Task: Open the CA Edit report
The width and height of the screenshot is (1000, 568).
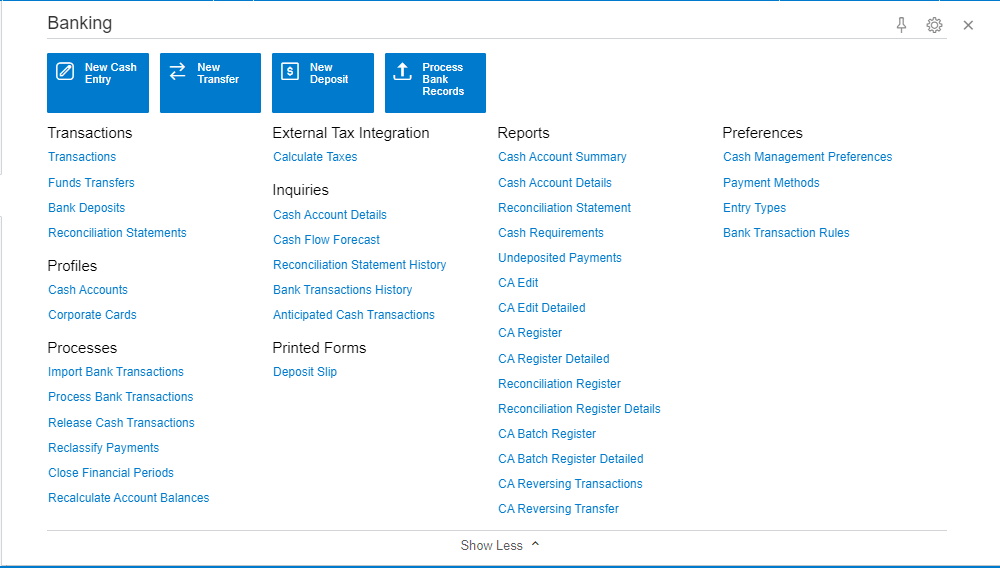Action: [x=518, y=282]
